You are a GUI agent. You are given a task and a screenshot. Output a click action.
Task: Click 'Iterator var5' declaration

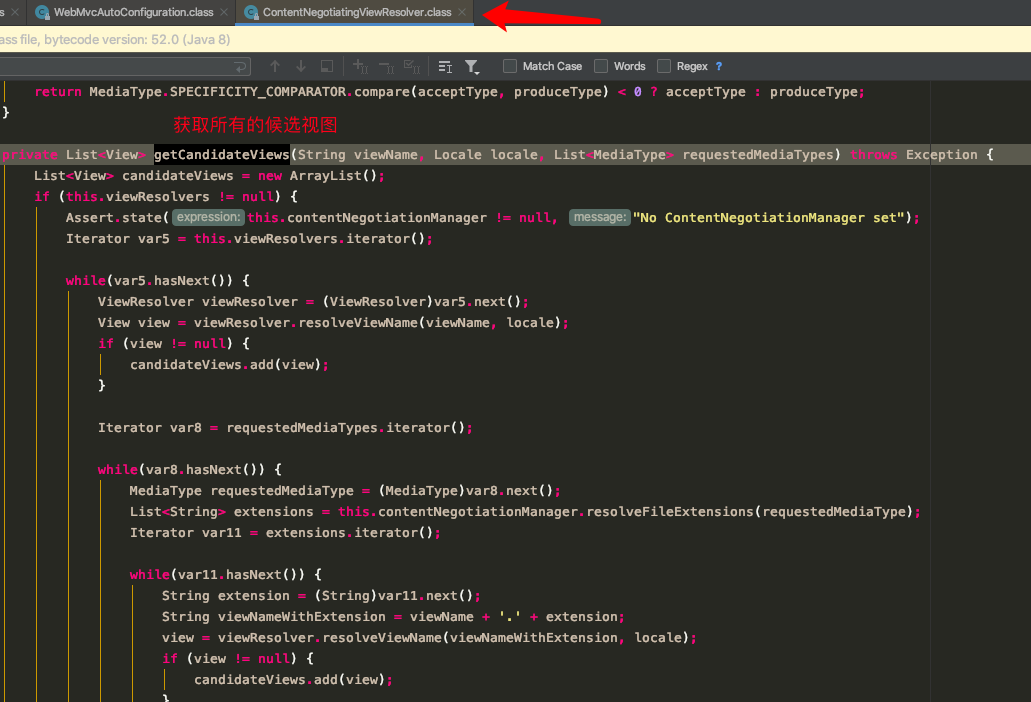(x=118, y=239)
